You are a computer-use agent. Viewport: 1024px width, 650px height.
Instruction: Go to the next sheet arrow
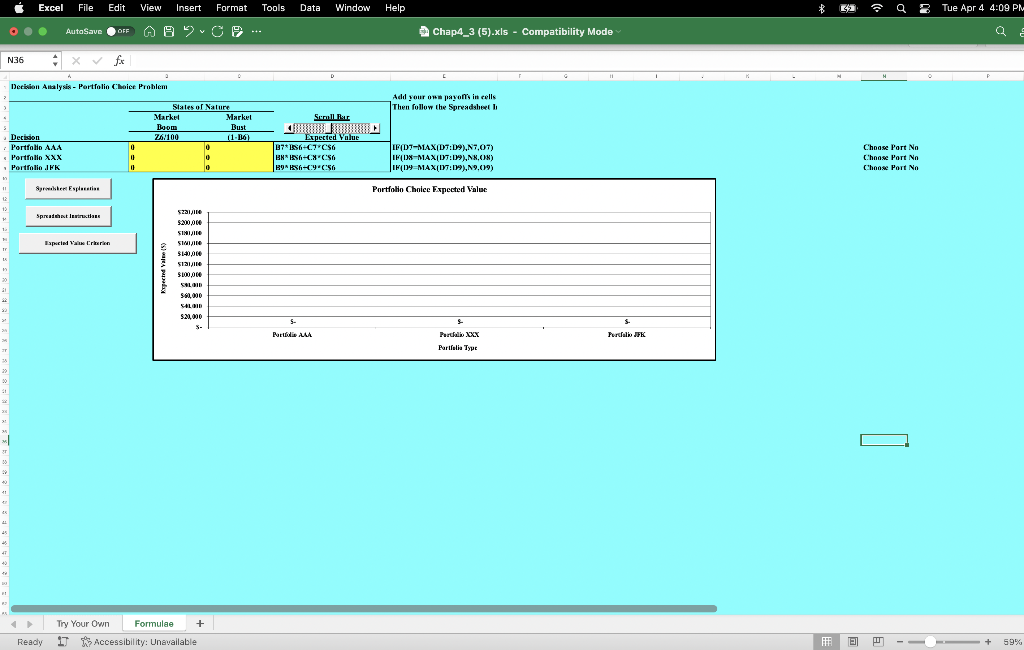30,624
